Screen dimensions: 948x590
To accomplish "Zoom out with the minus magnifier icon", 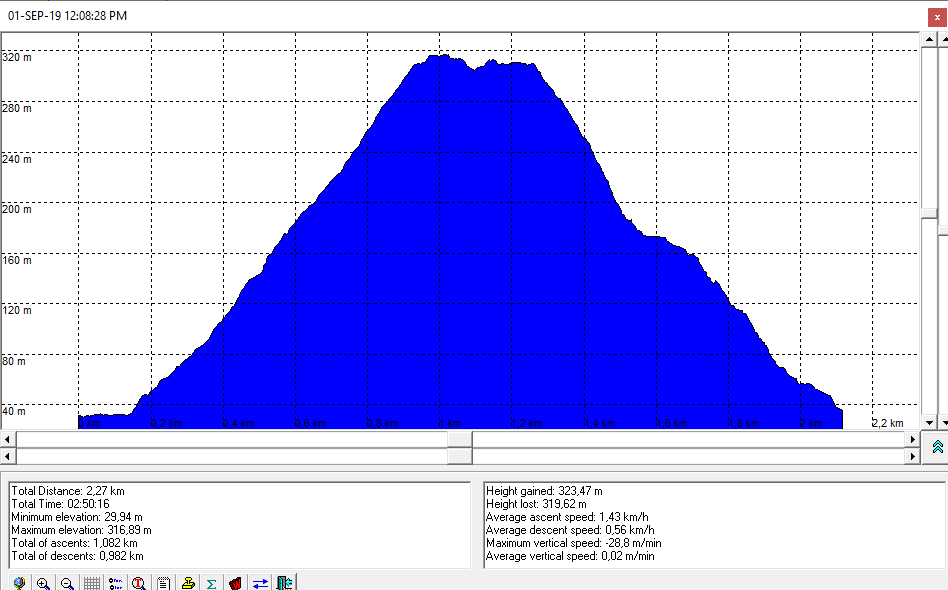I will pos(67,583).
